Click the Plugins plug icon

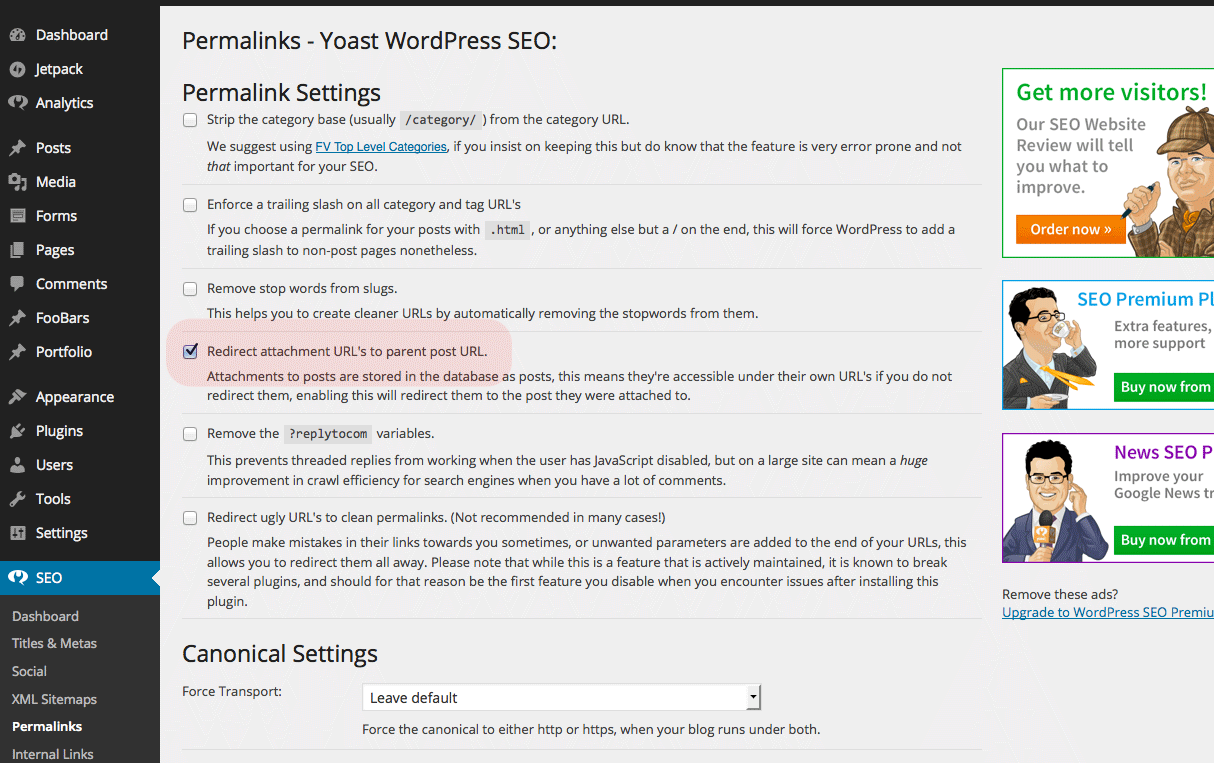pos(17,431)
